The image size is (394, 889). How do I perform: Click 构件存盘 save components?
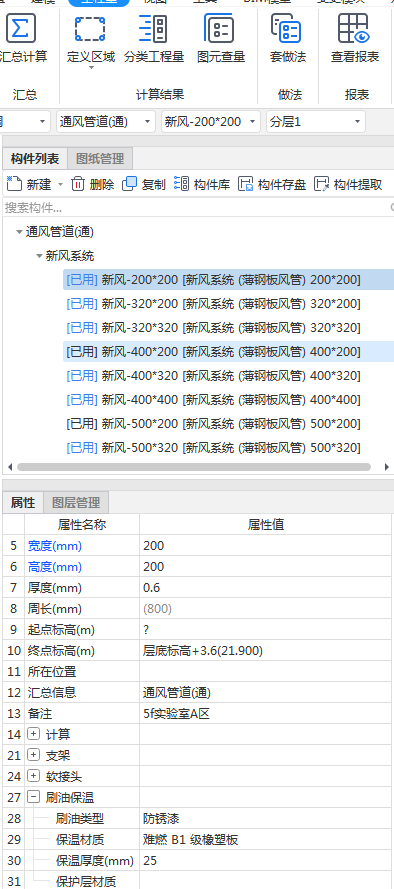pyautogui.click(x=272, y=184)
